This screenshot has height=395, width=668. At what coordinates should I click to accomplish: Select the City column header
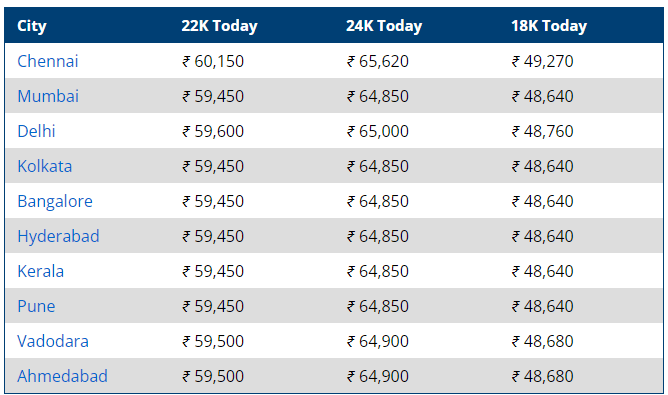(x=32, y=26)
